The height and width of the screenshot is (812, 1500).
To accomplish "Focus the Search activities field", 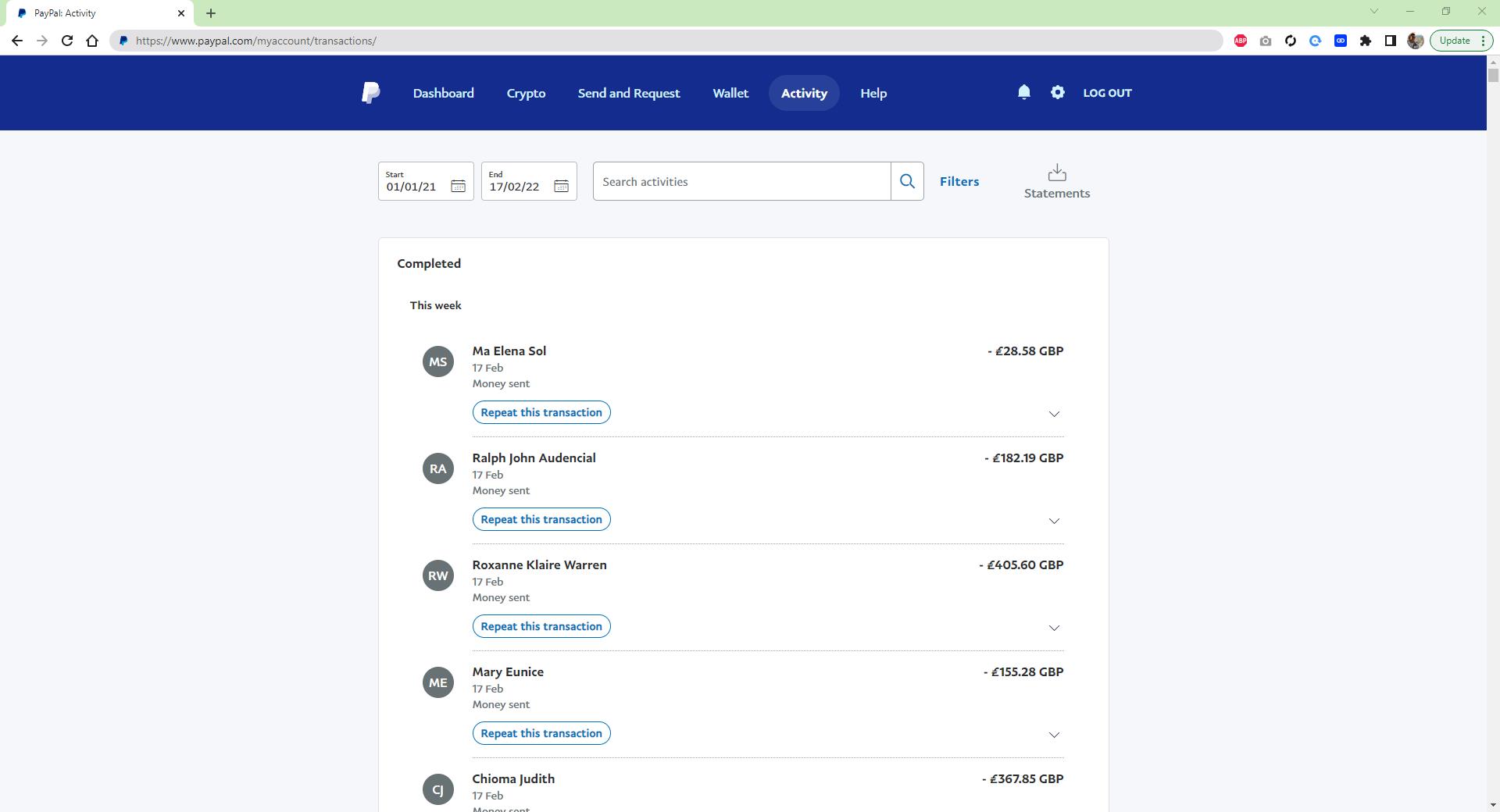I will click(x=741, y=181).
